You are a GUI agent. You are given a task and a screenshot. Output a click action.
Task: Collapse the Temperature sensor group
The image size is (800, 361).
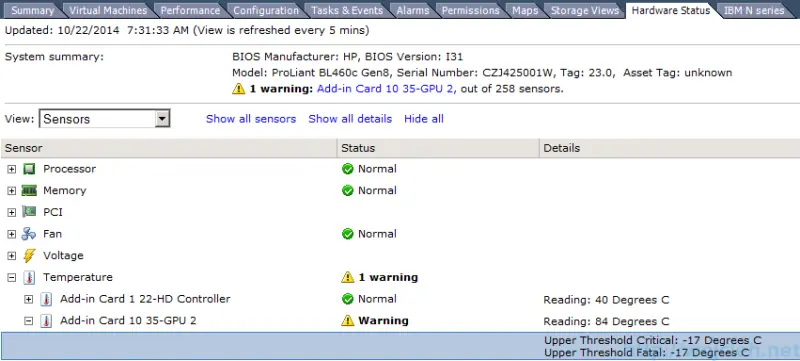coord(11,278)
